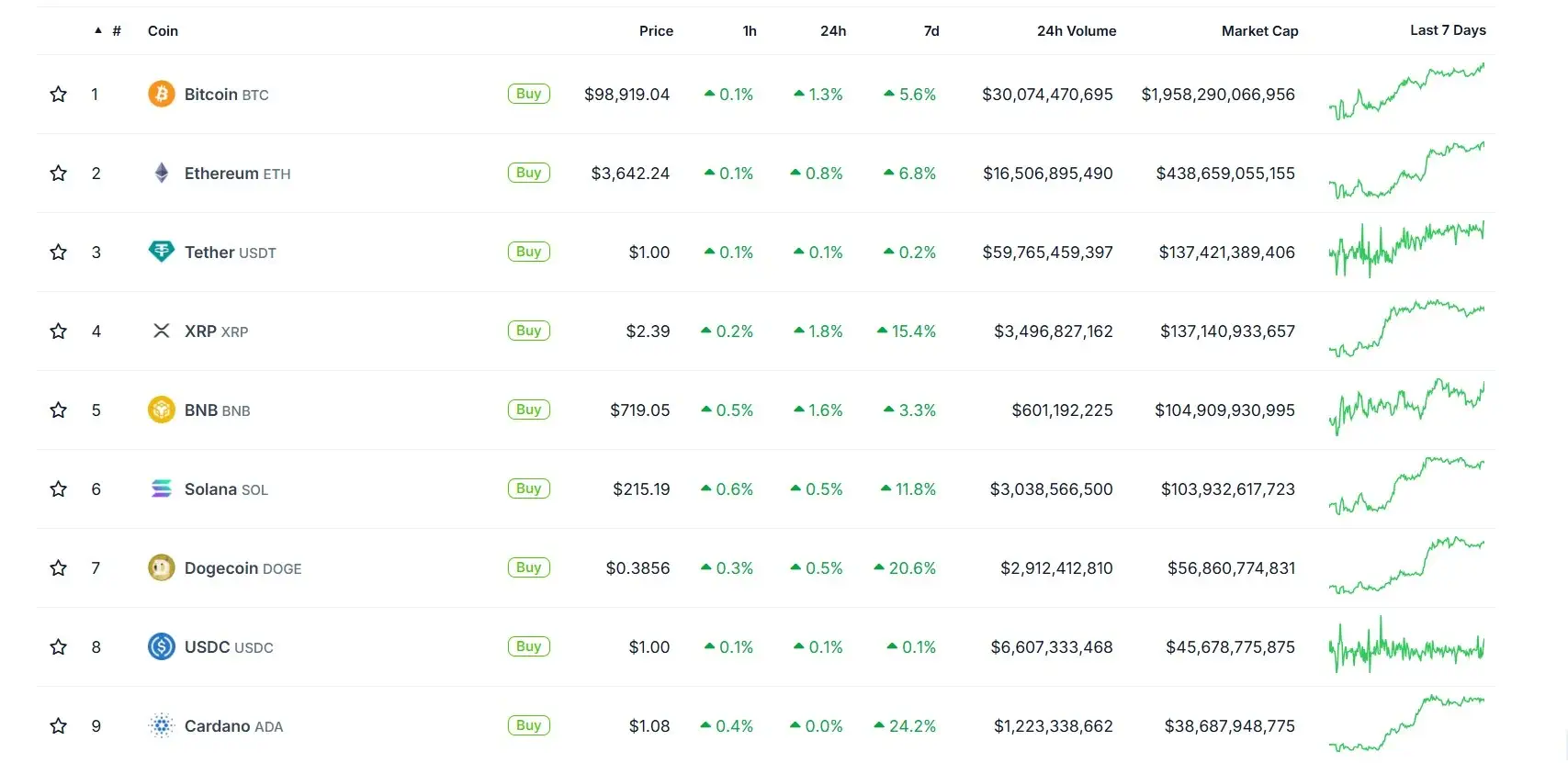Sort by 1h change column
The image size is (1568, 763).
click(750, 30)
